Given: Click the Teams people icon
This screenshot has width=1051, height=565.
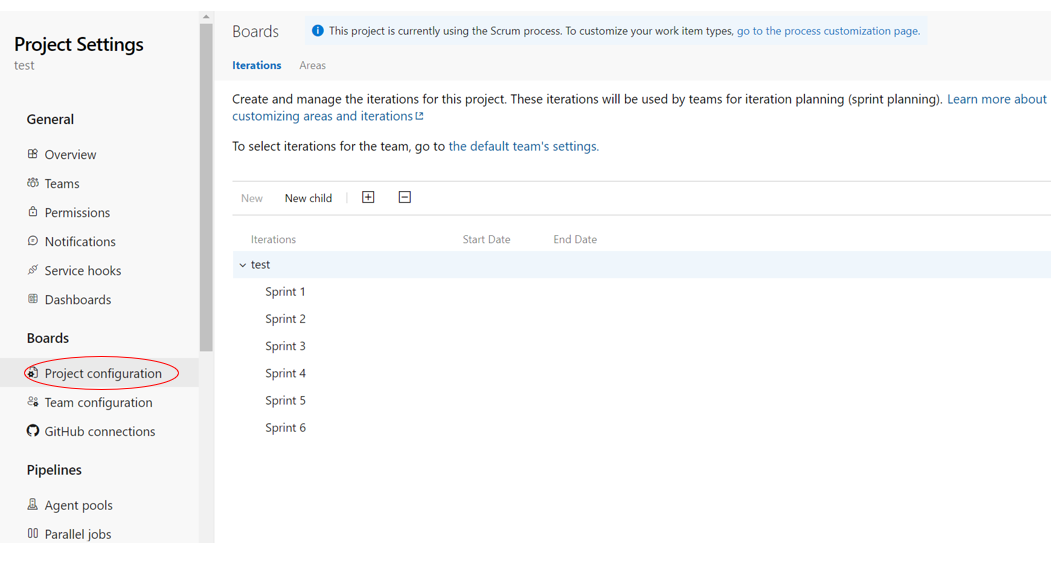Looking at the screenshot, I should (32, 182).
